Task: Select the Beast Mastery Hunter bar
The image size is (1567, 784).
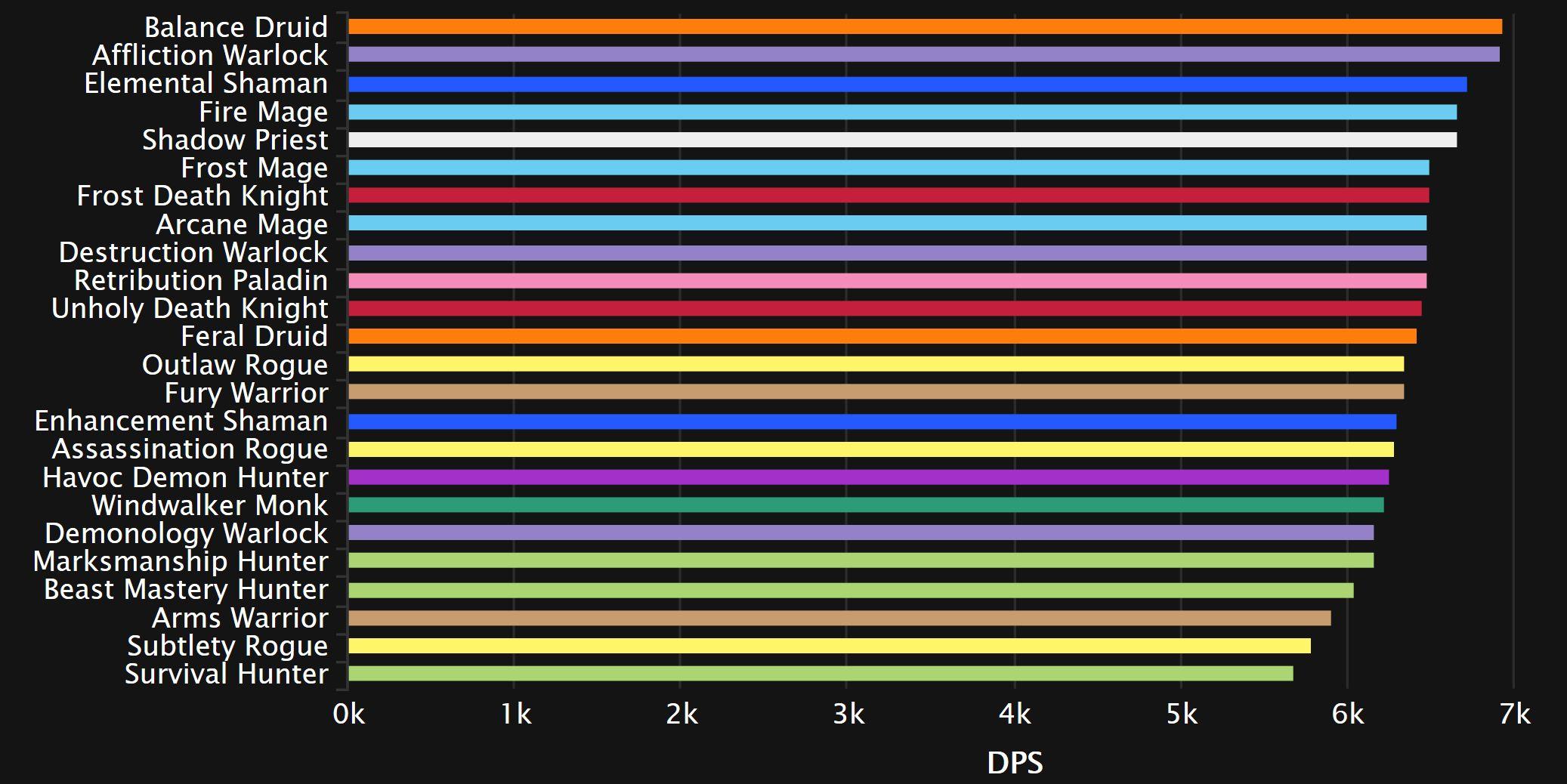Action: pyautogui.click(x=851, y=590)
